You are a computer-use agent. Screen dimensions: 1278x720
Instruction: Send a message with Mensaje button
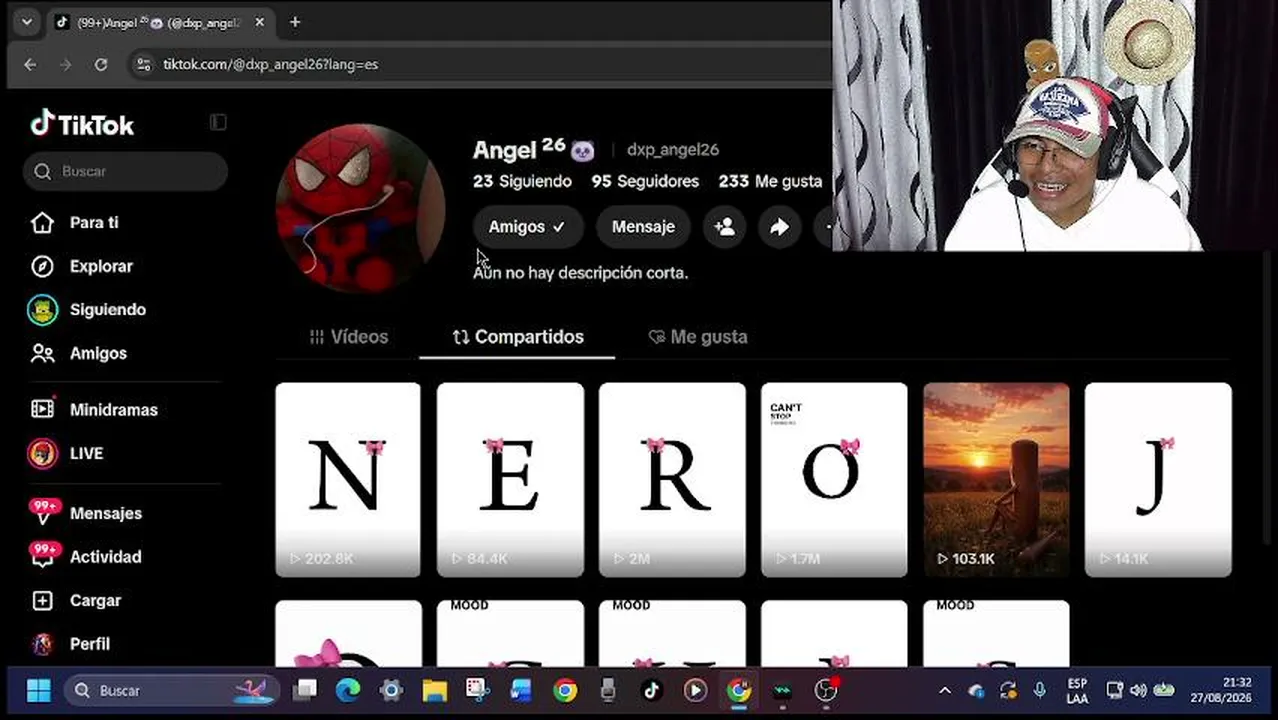[x=643, y=227]
